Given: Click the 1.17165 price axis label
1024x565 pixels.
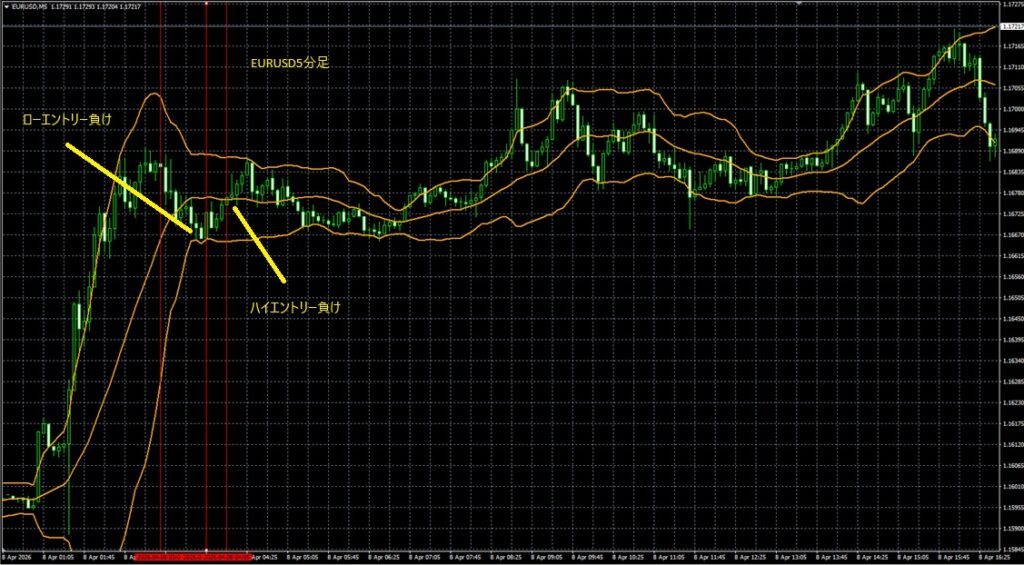Looking at the screenshot, I should (x=1012, y=46).
